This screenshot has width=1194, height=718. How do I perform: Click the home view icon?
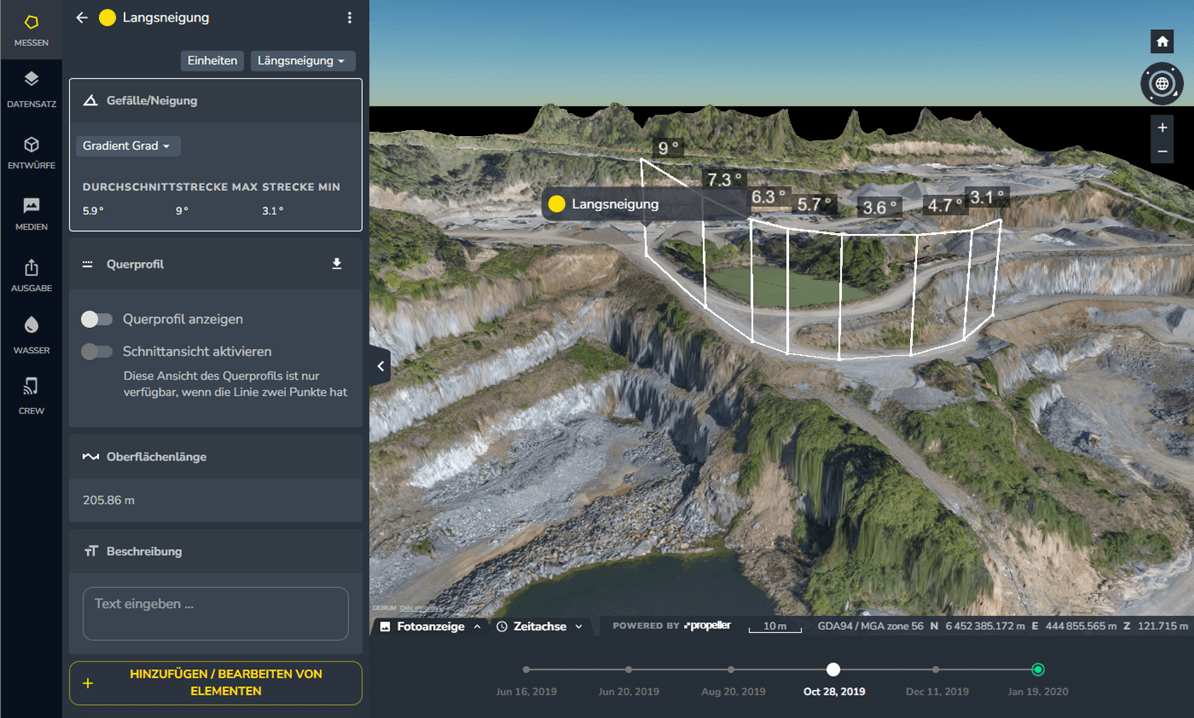click(x=1162, y=41)
